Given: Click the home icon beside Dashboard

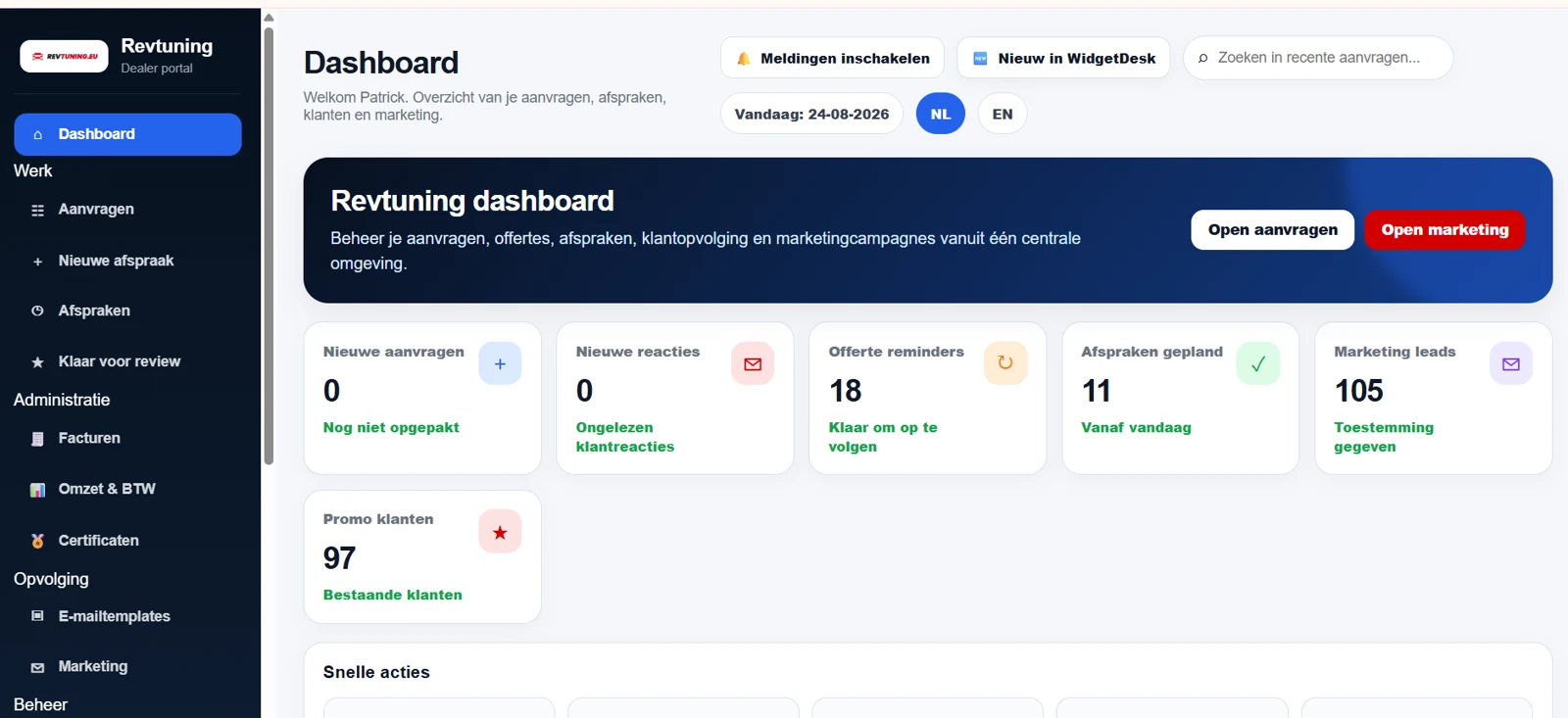Looking at the screenshot, I should pyautogui.click(x=38, y=134).
